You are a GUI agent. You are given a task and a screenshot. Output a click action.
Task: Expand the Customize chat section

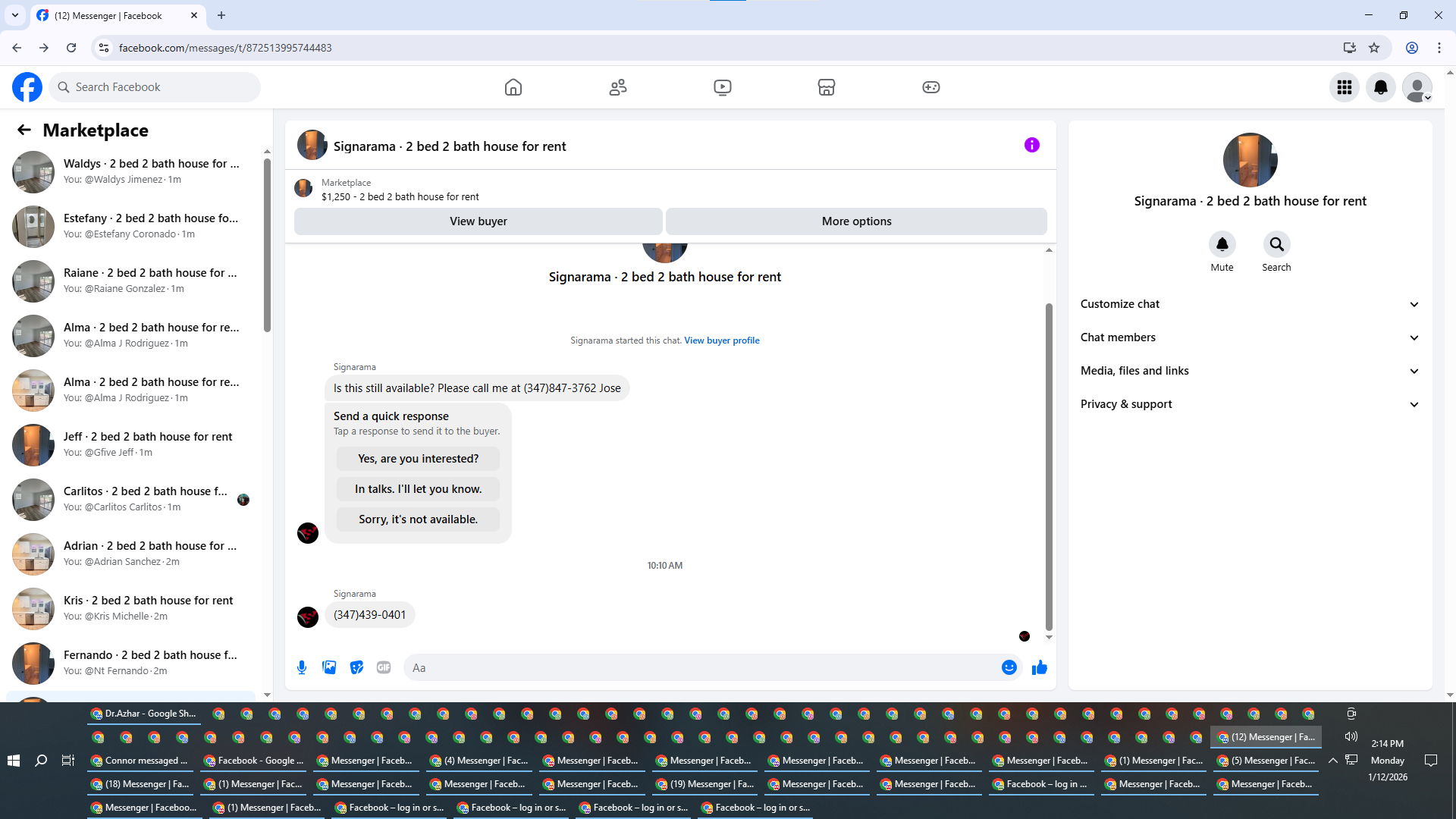point(1249,304)
